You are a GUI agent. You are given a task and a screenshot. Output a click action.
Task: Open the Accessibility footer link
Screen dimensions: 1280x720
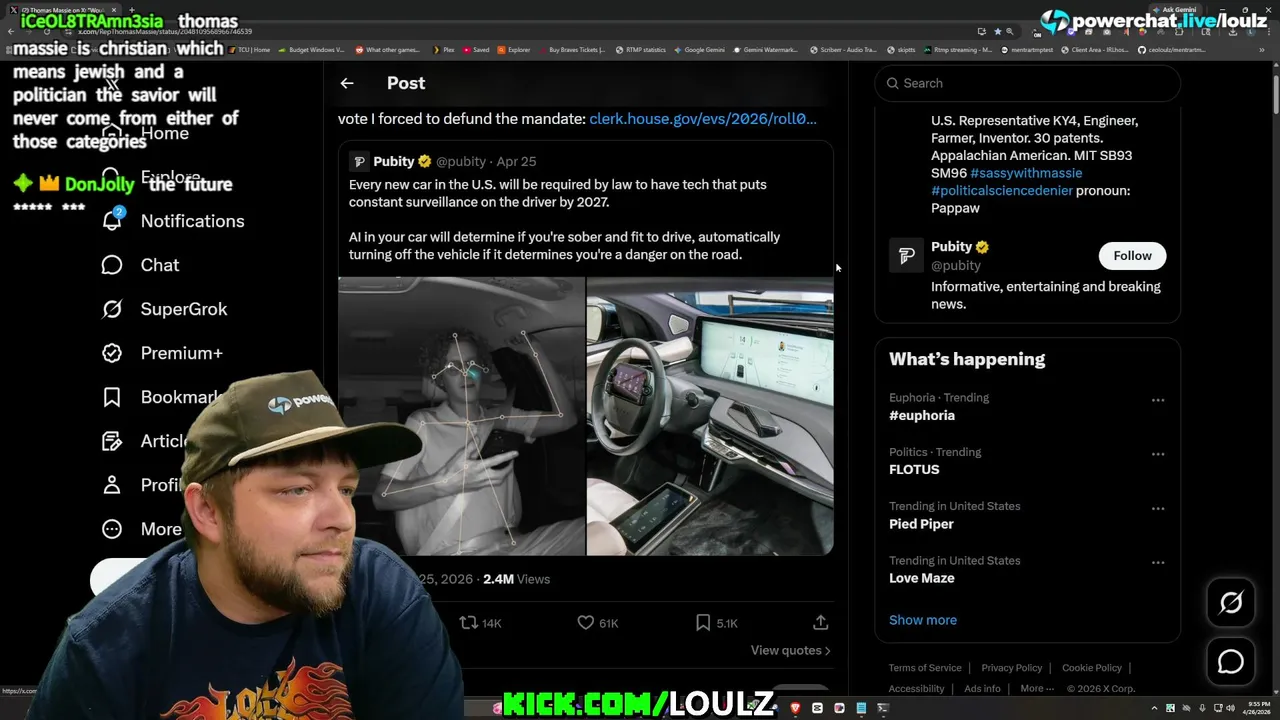(x=916, y=688)
